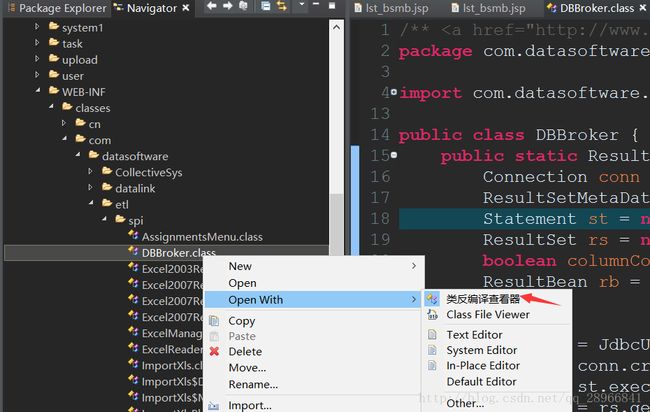Choose Move... from context menu

pyautogui.click(x=313, y=368)
